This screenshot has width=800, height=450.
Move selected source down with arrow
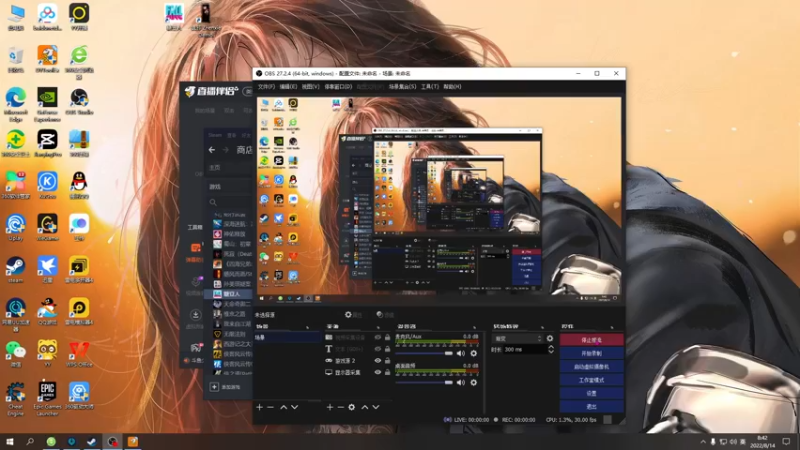(x=376, y=407)
